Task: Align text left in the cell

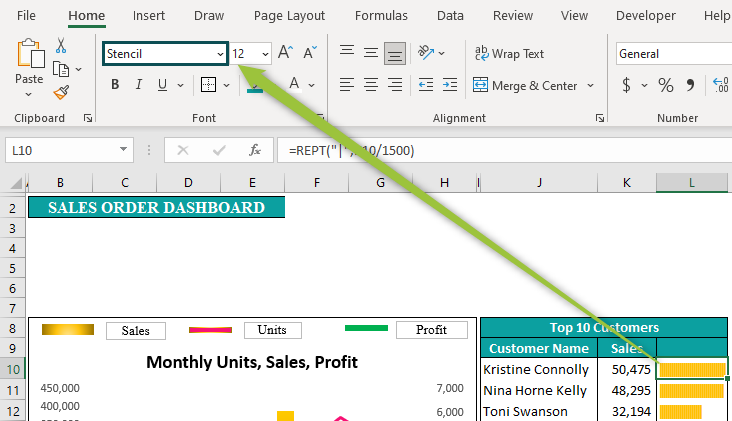Action: [346, 85]
